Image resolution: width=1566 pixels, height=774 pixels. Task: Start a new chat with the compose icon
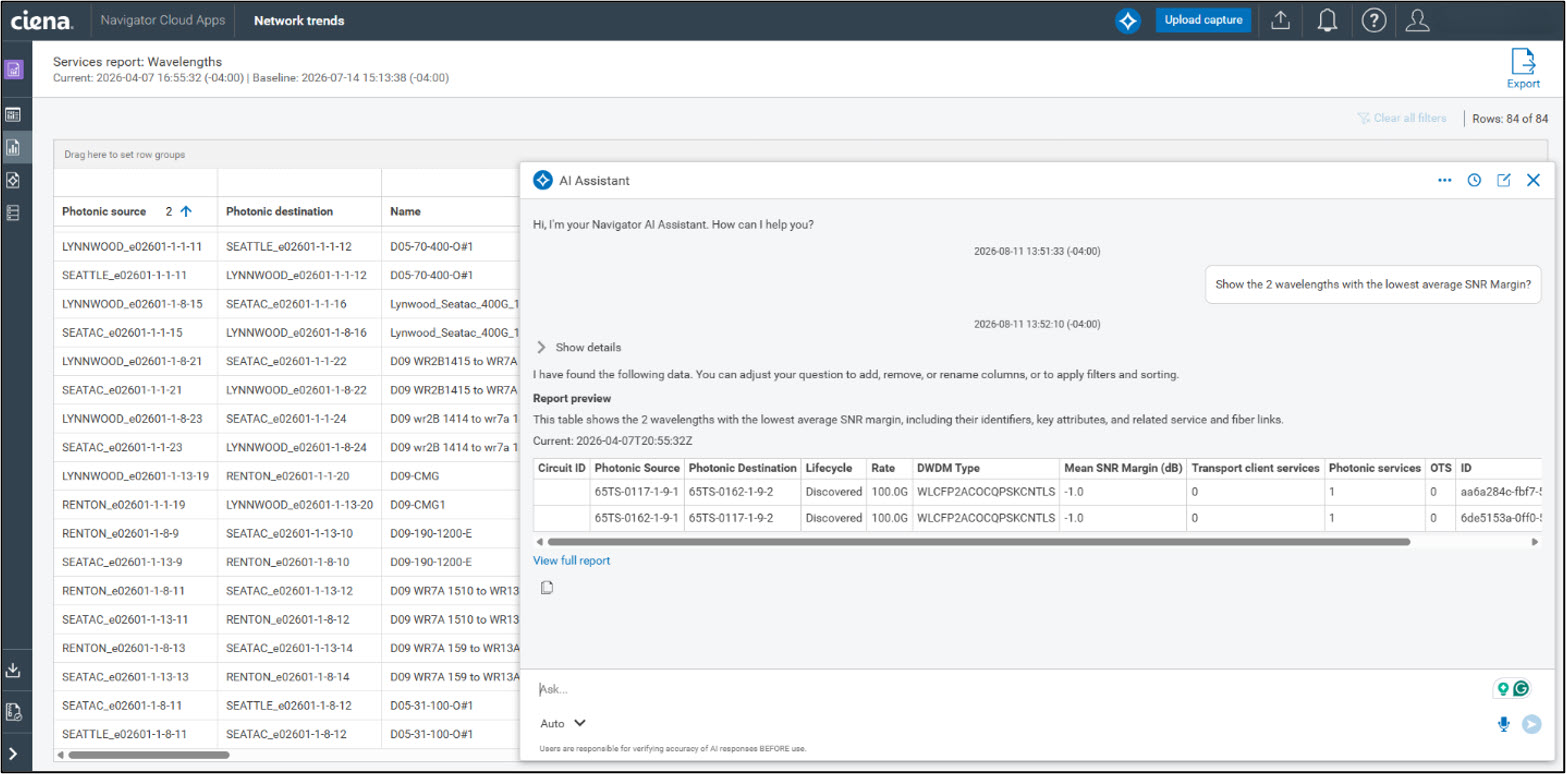pyautogui.click(x=1503, y=180)
